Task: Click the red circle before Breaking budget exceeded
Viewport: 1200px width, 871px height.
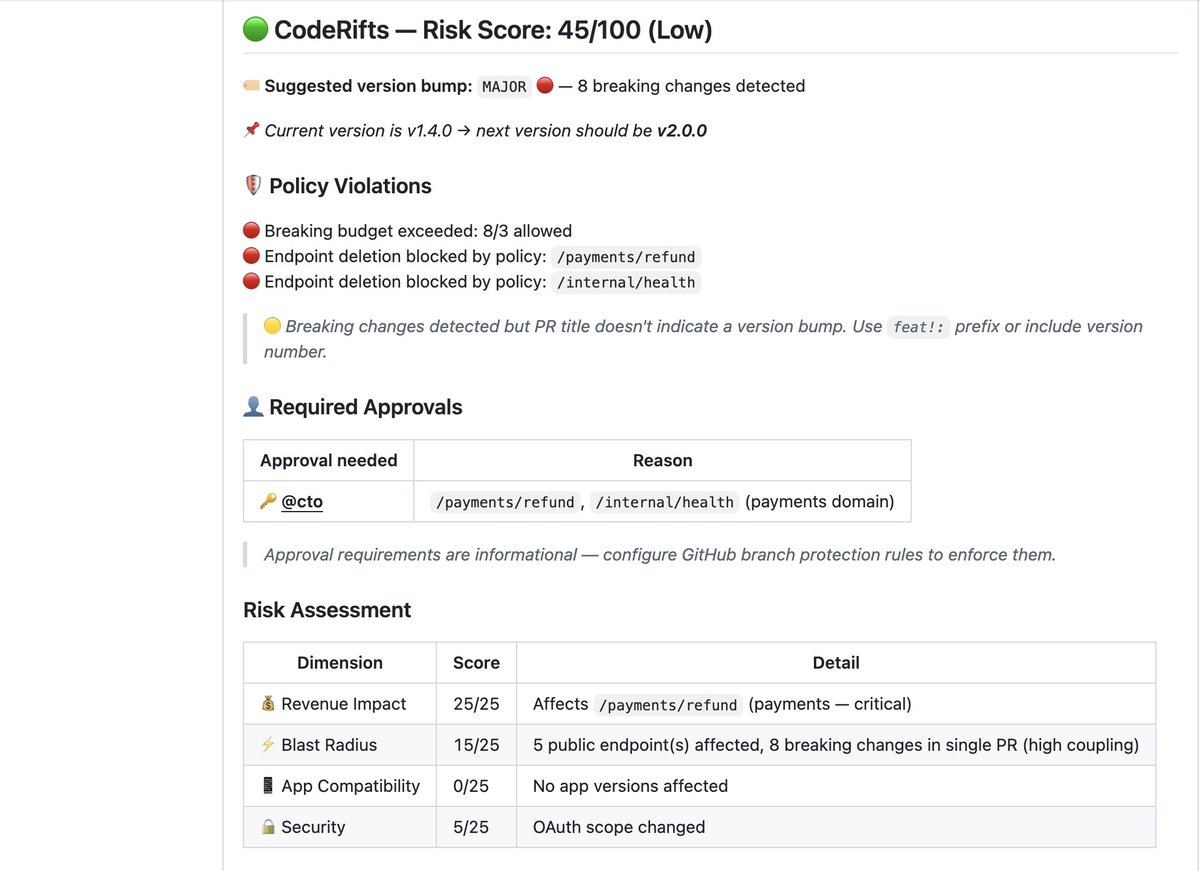Action: point(252,231)
